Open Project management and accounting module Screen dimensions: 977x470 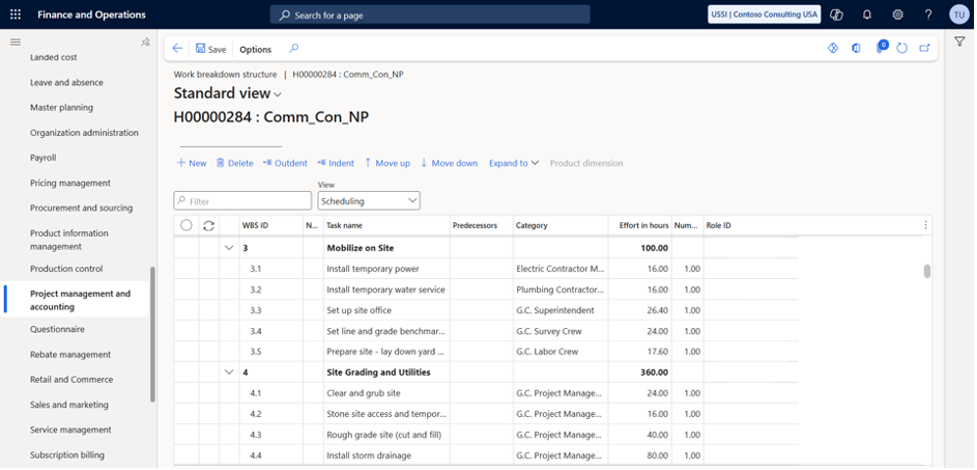(80, 300)
